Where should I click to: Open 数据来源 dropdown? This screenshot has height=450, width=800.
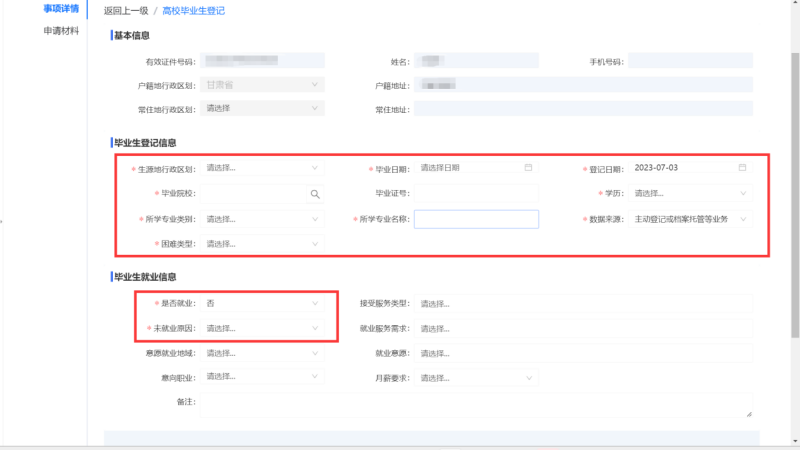coord(690,219)
